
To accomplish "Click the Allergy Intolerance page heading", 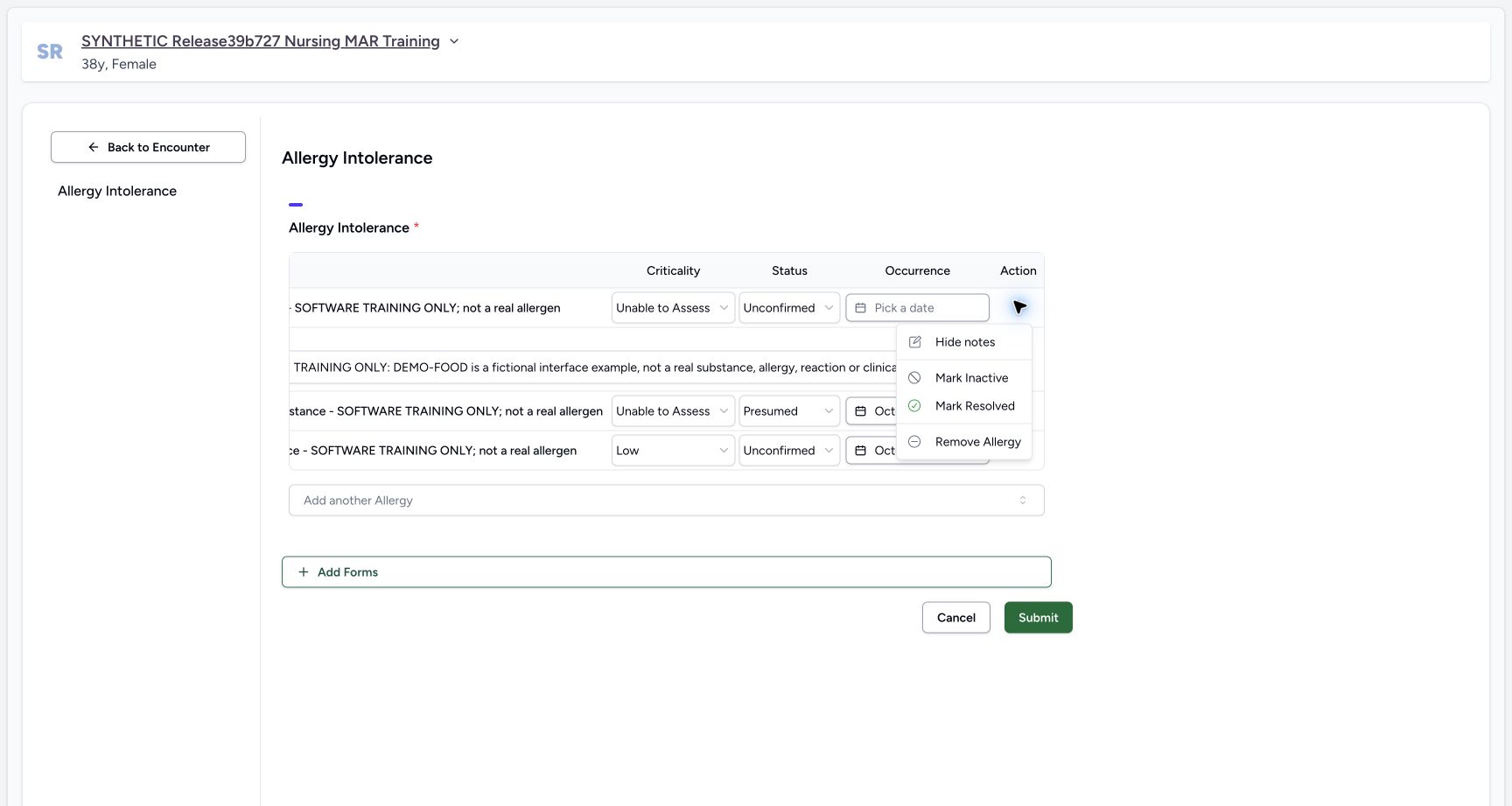I will (x=357, y=158).
